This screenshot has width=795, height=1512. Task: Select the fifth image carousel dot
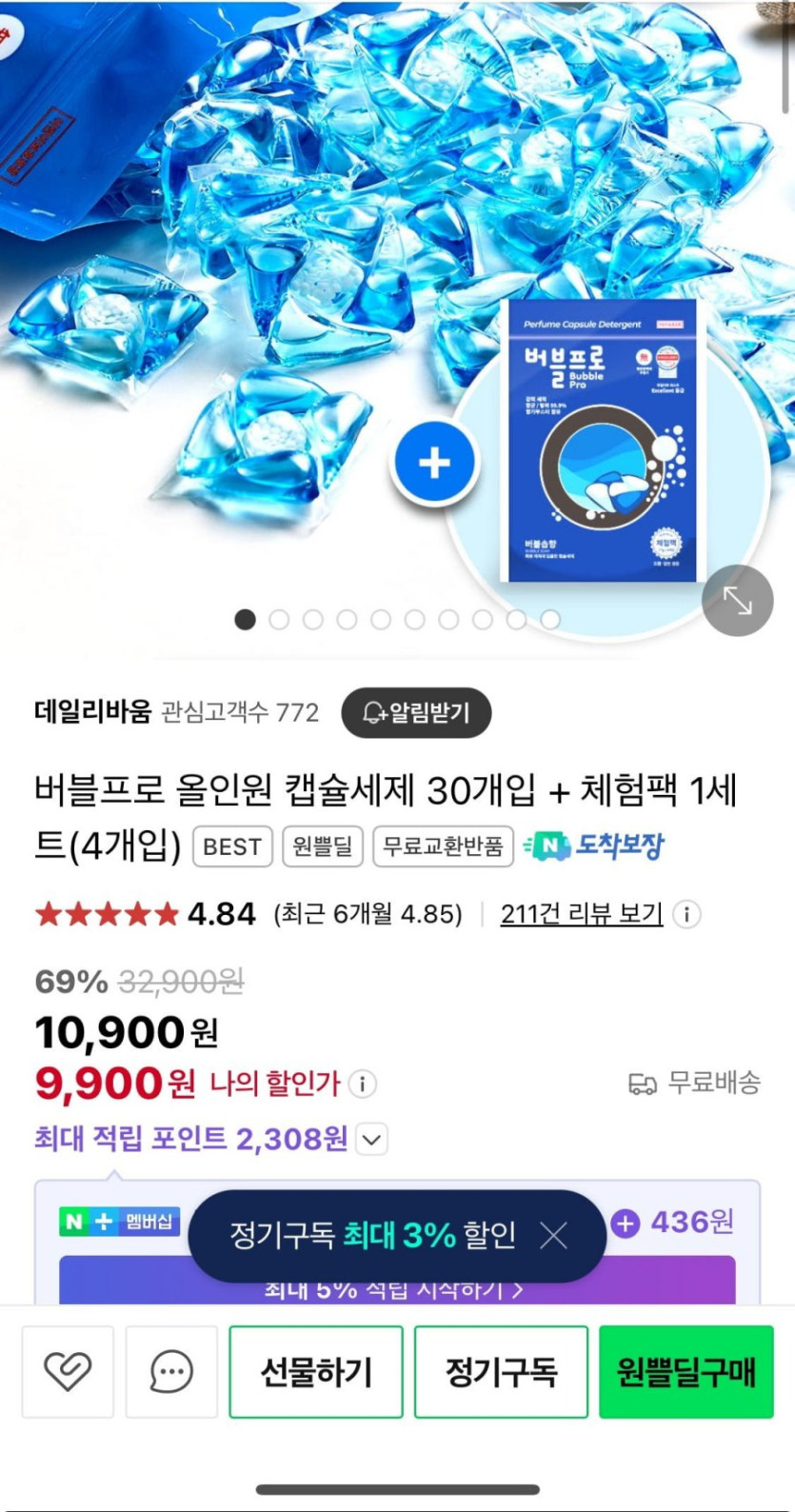click(x=381, y=620)
